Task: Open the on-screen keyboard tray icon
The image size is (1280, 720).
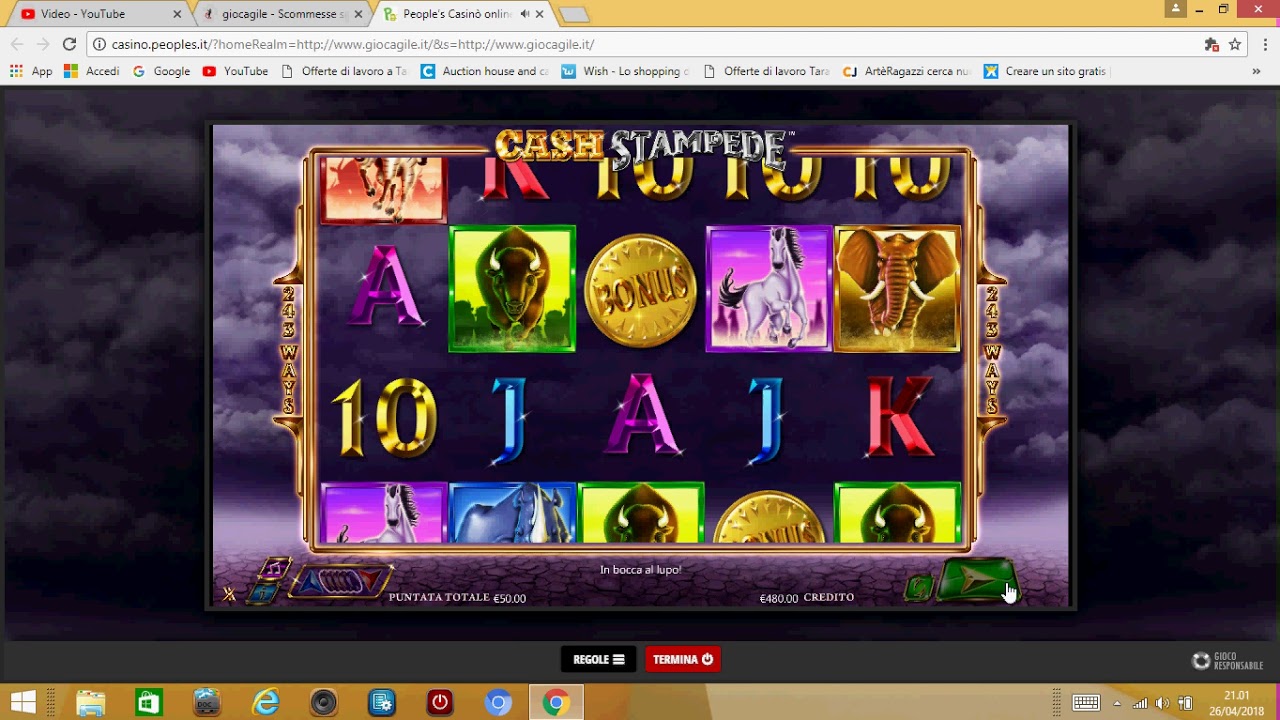Action: click(x=1086, y=703)
